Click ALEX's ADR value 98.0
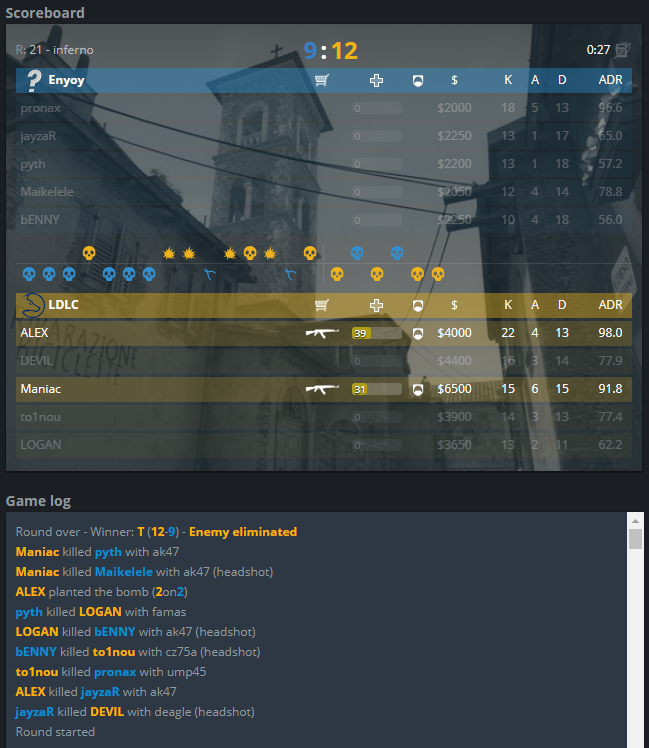 [x=610, y=332]
